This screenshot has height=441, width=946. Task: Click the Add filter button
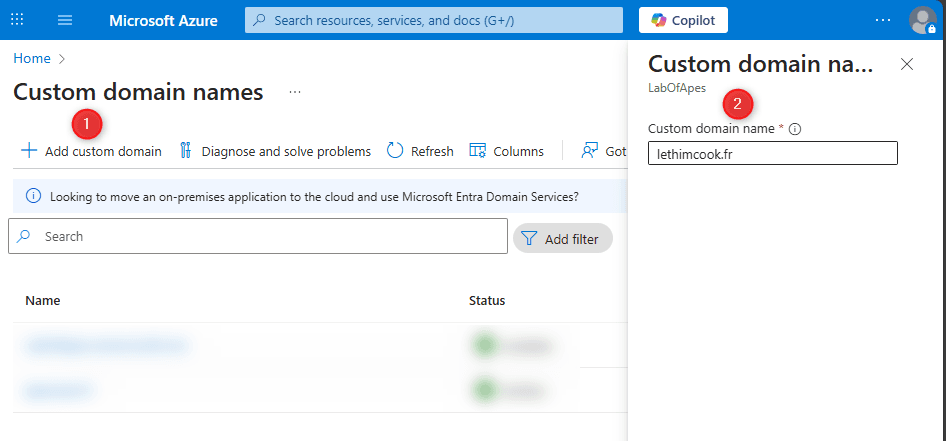[562, 239]
